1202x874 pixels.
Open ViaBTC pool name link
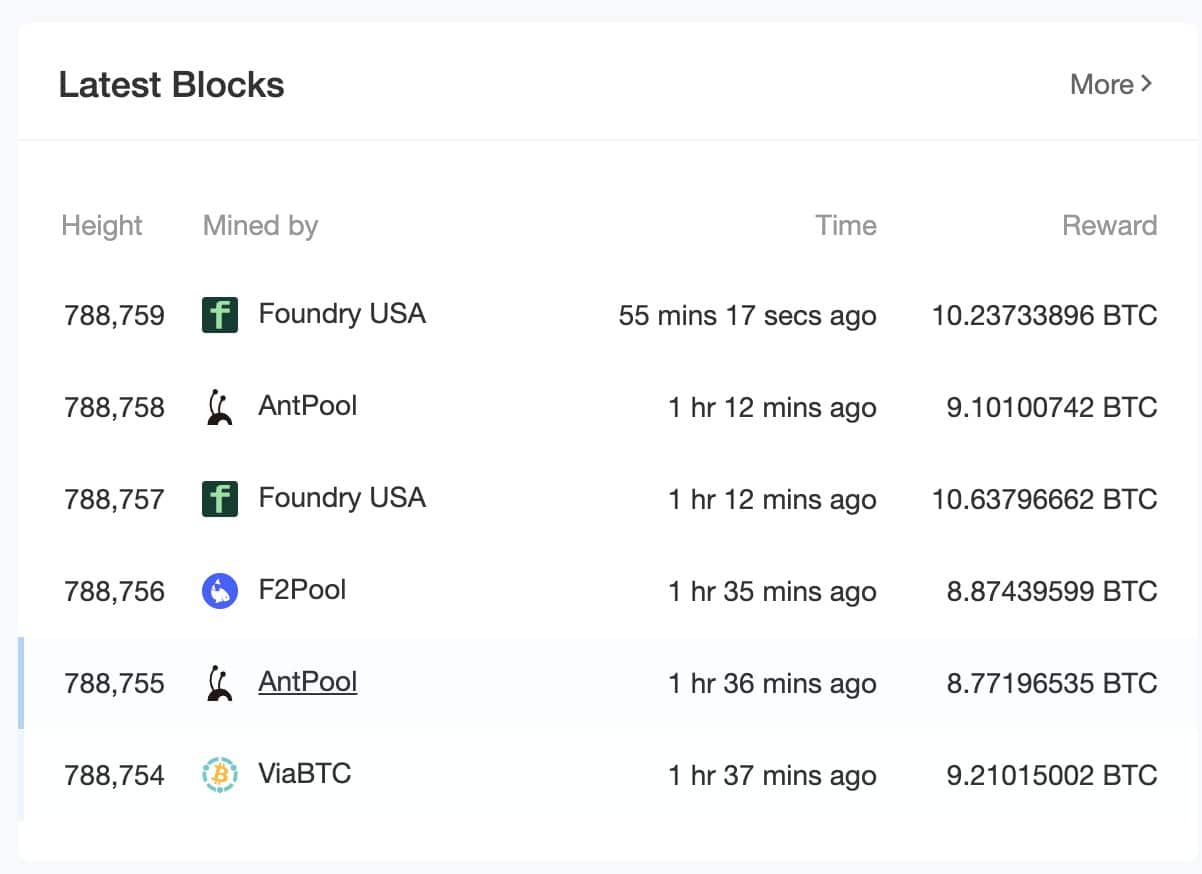pos(304,774)
